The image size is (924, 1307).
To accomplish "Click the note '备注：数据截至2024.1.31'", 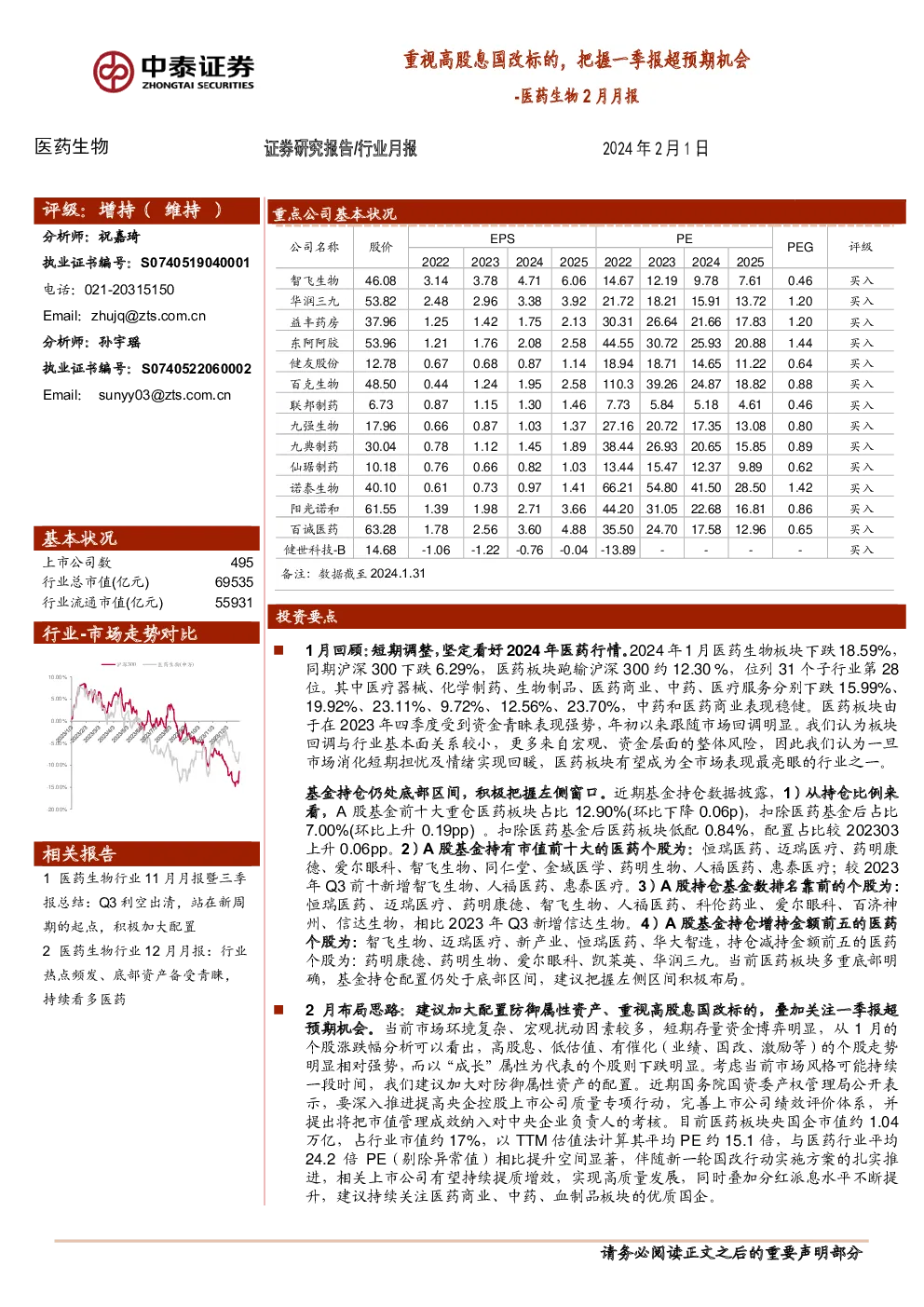I will pos(353,574).
